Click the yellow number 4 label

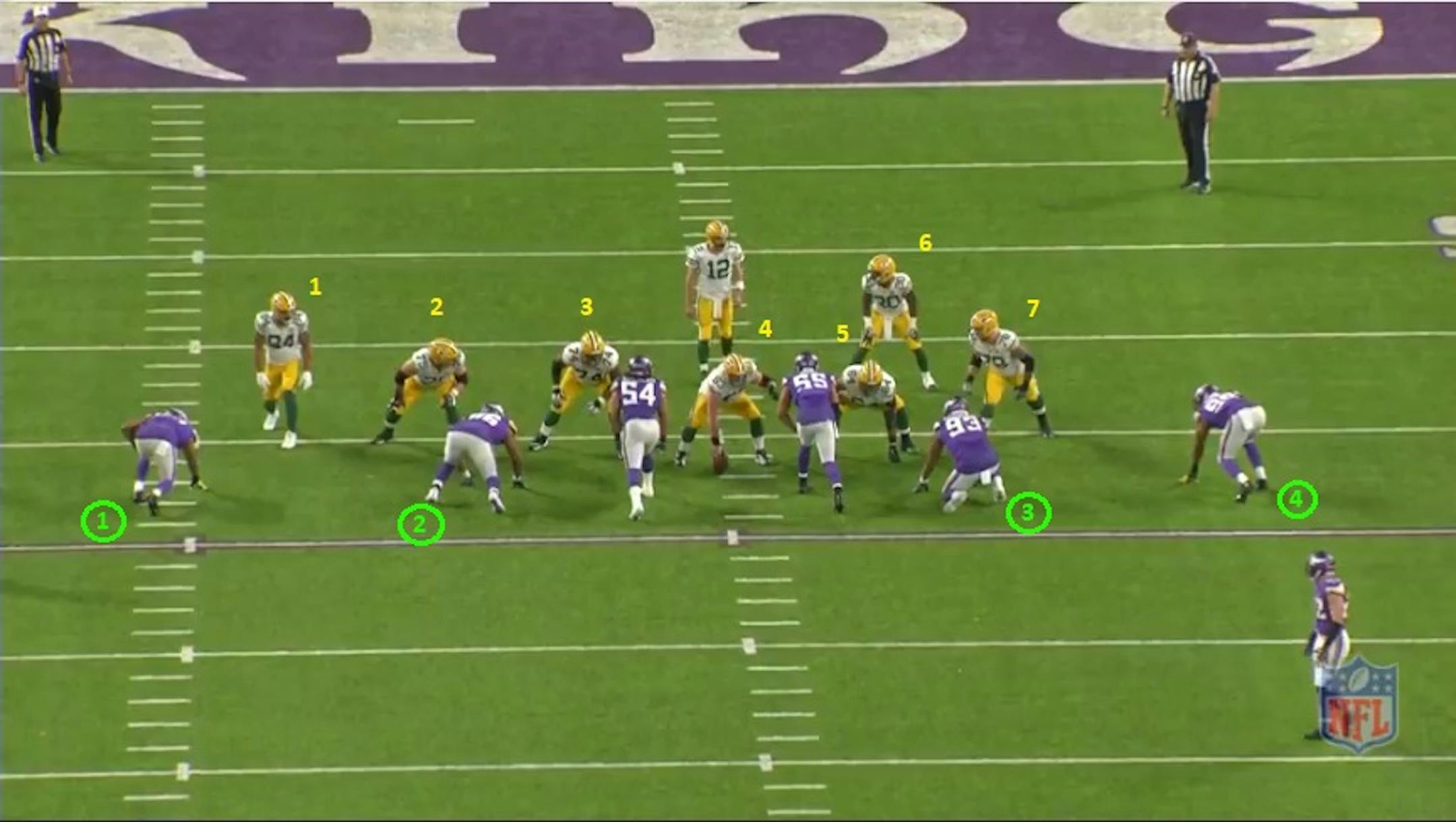[x=764, y=329]
